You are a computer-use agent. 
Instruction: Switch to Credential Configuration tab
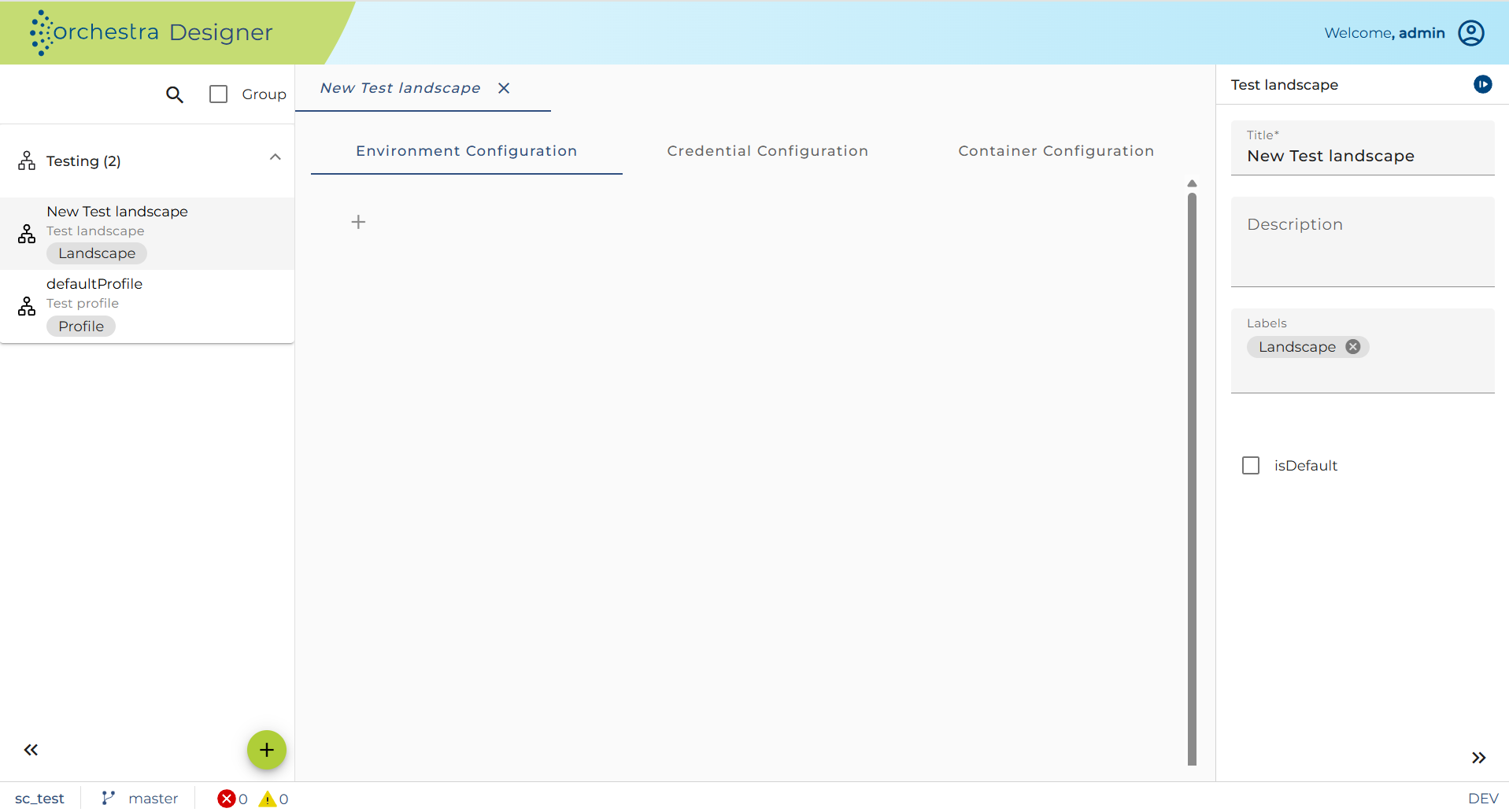click(767, 151)
